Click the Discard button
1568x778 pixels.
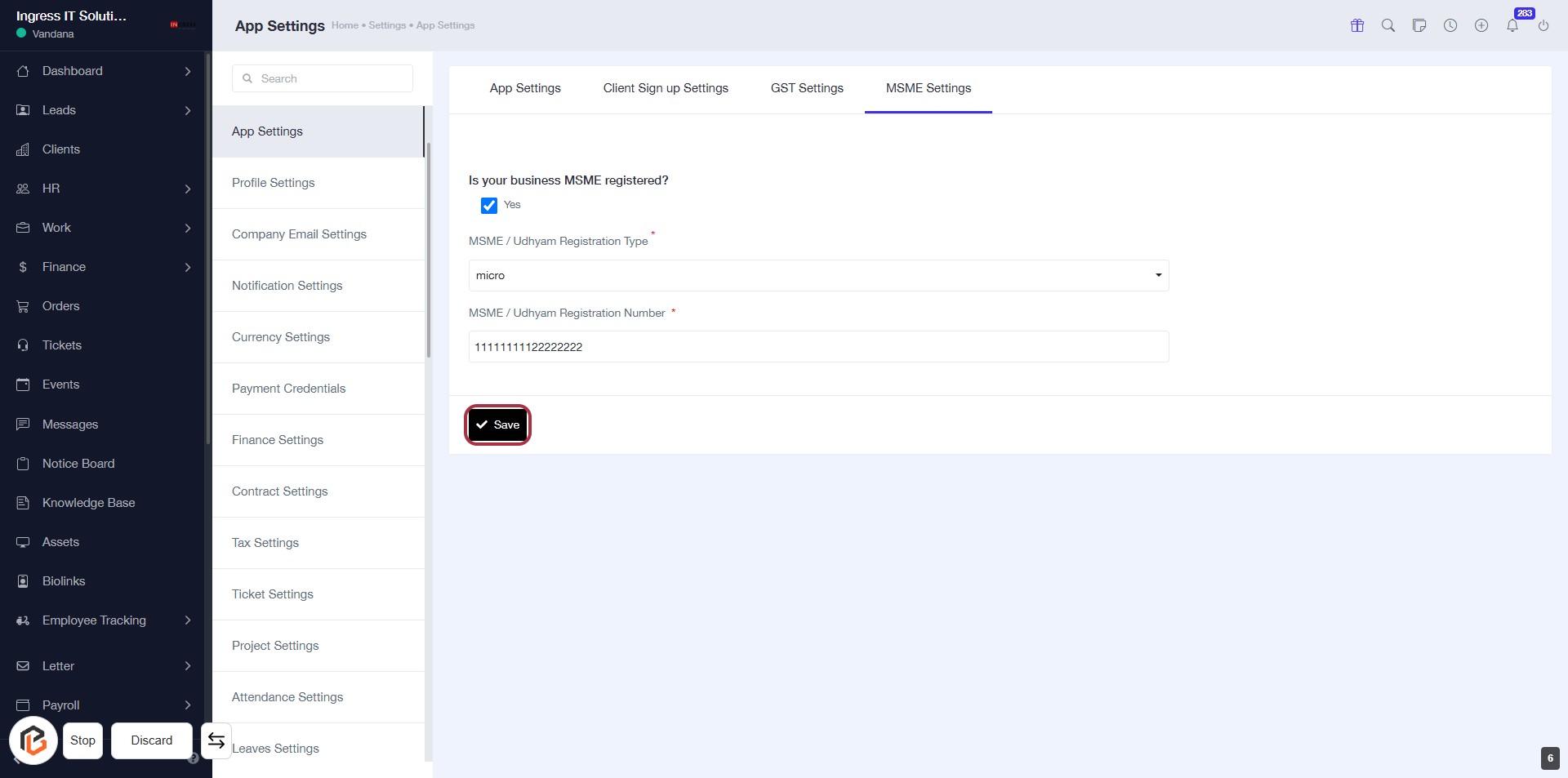(x=152, y=740)
